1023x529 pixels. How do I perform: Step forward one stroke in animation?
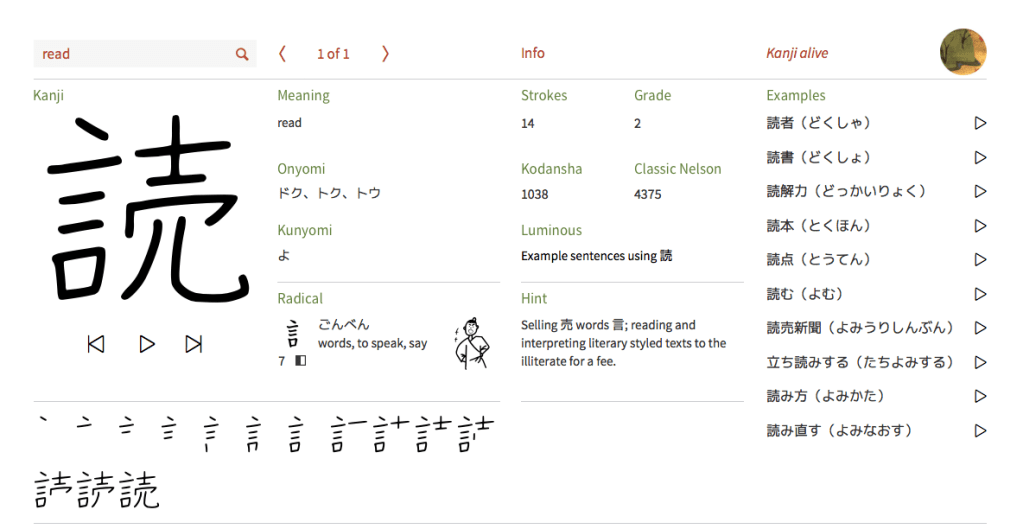[x=194, y=344]
